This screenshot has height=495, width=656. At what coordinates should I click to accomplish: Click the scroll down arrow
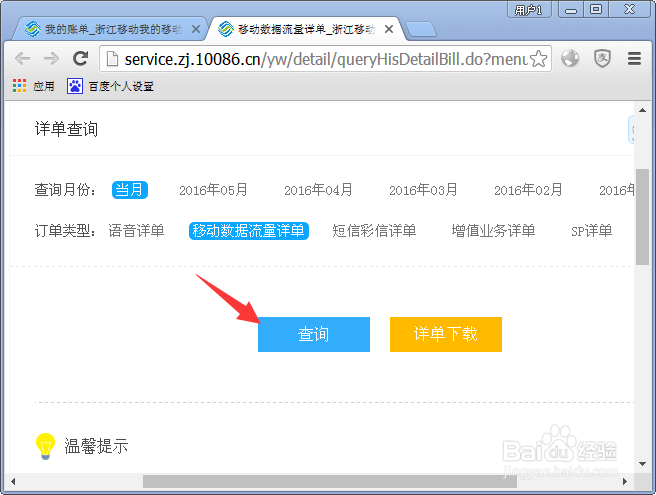[642, 464]
